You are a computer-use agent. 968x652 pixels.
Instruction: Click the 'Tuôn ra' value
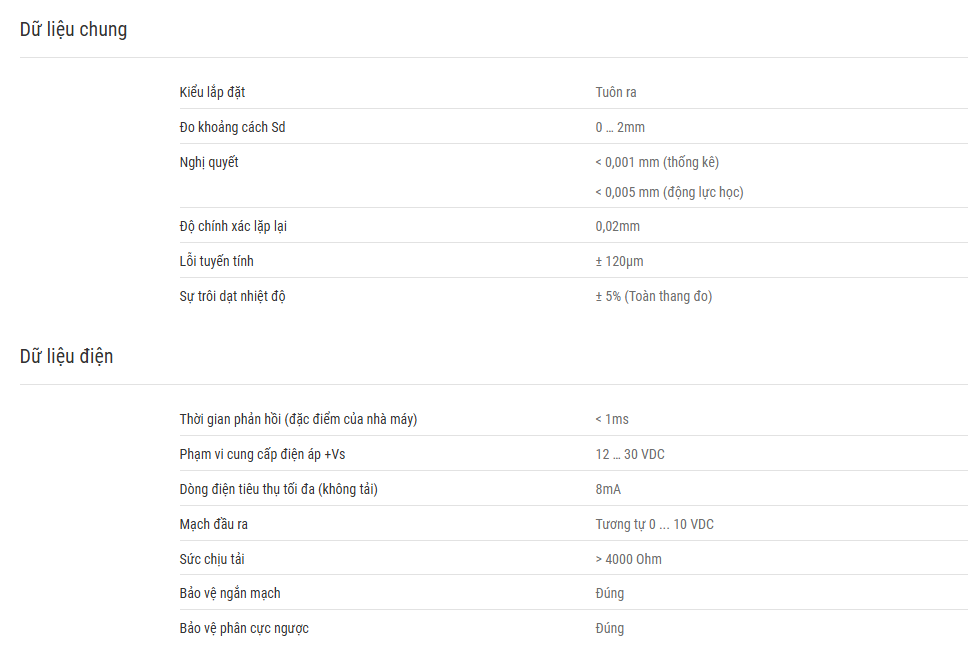[x=616, y=92]
